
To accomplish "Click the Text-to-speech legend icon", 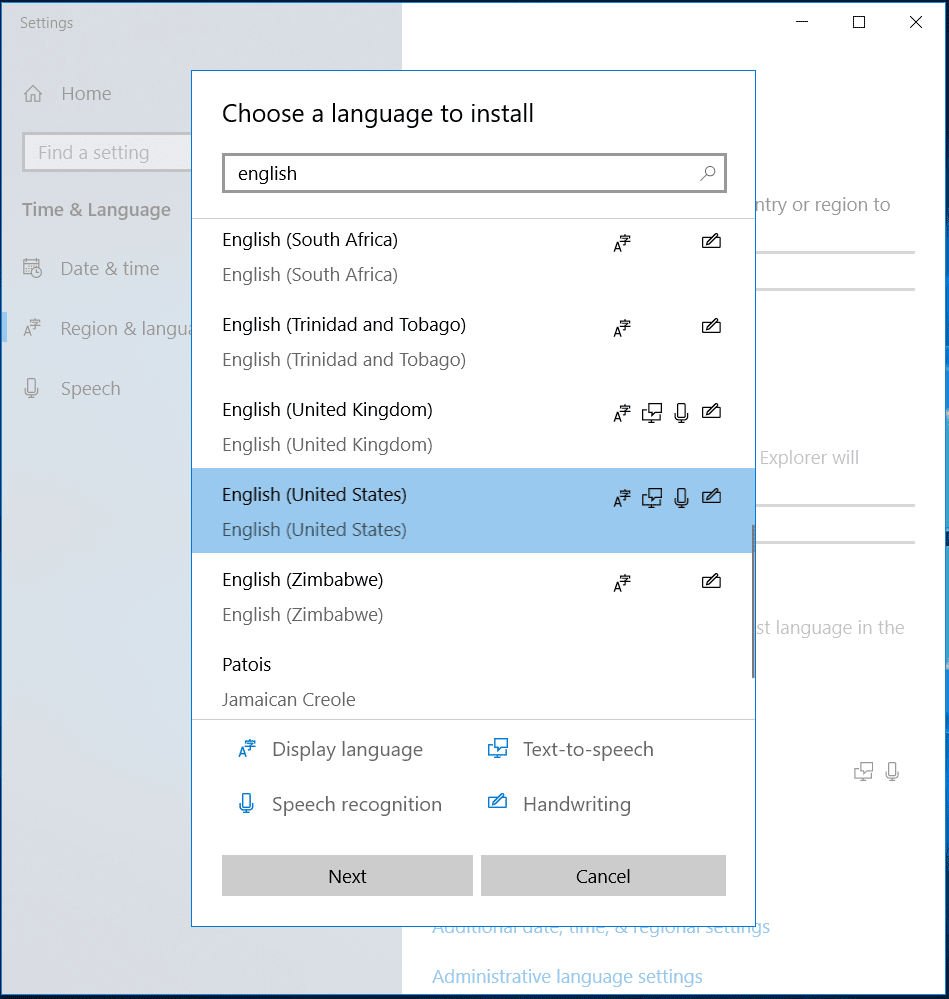I will click(x=497, y=749).
